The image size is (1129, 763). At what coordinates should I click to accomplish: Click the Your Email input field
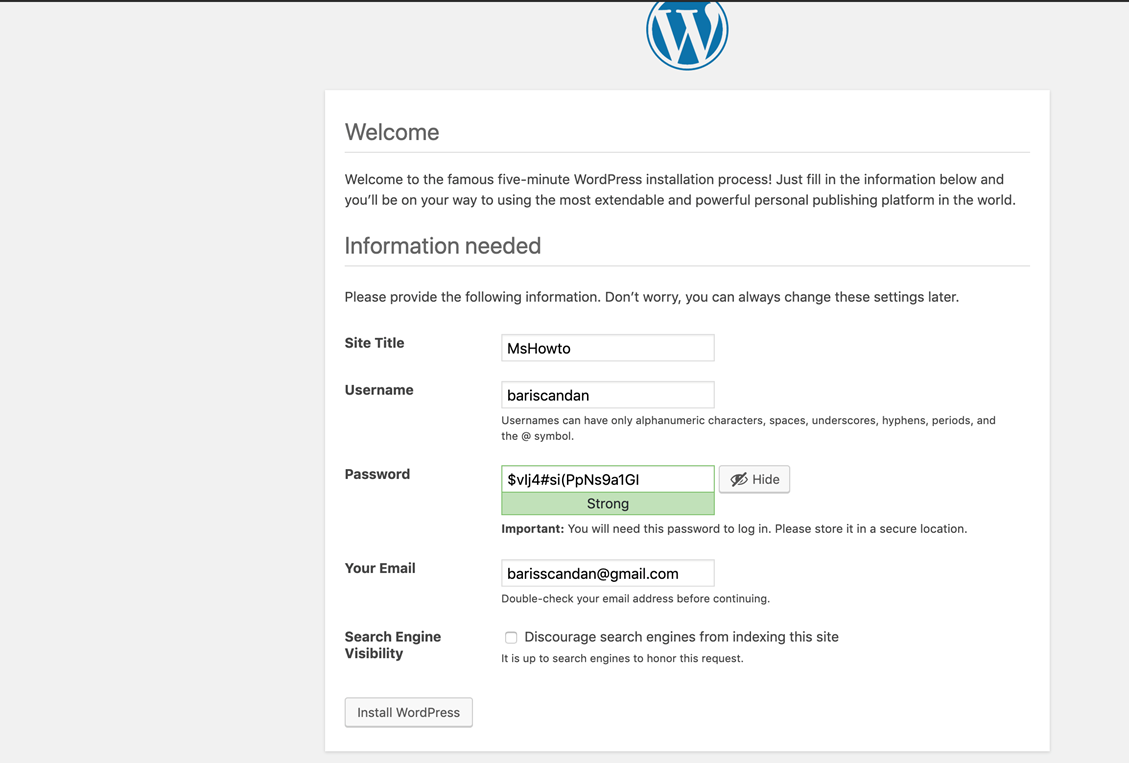[608, 574]
